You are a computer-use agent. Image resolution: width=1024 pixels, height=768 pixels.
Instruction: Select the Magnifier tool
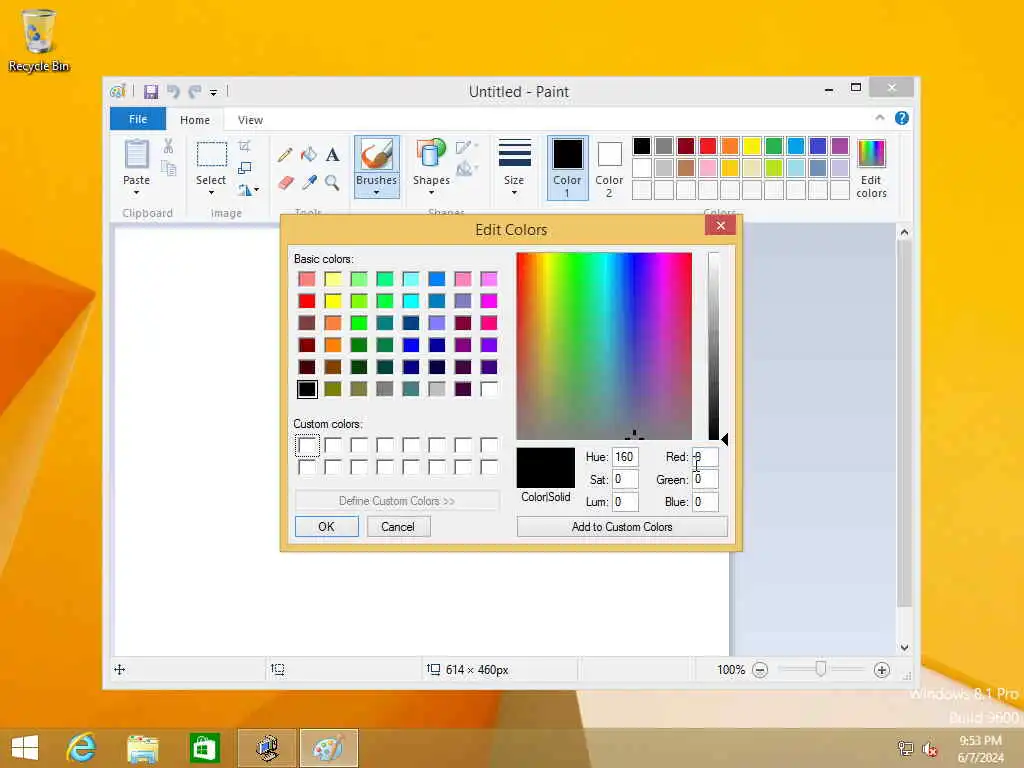332,182
